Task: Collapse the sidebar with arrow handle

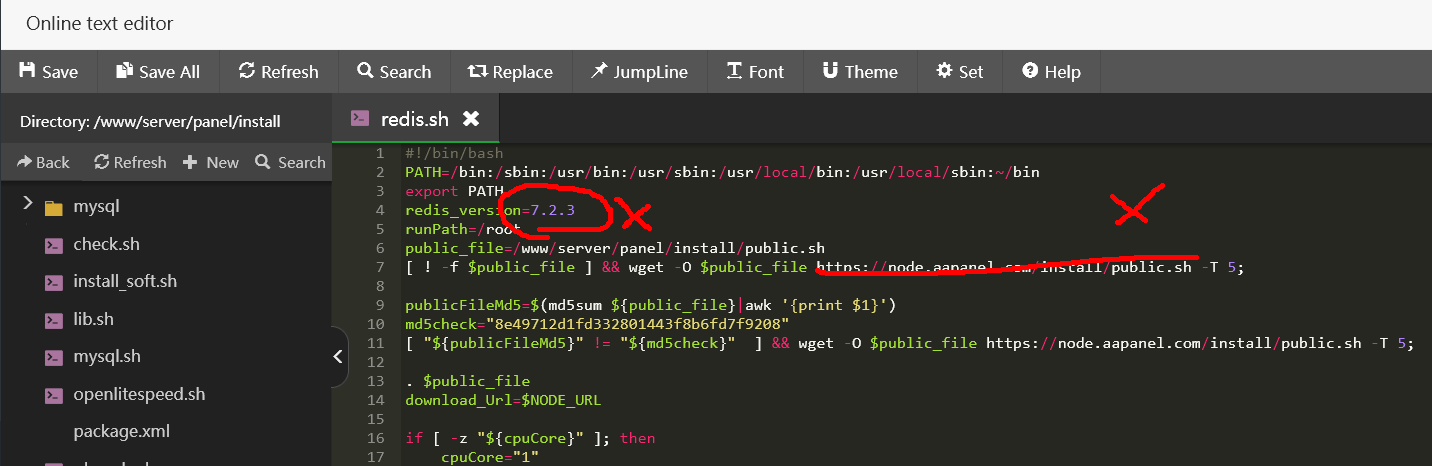Action: click(338, 356)
